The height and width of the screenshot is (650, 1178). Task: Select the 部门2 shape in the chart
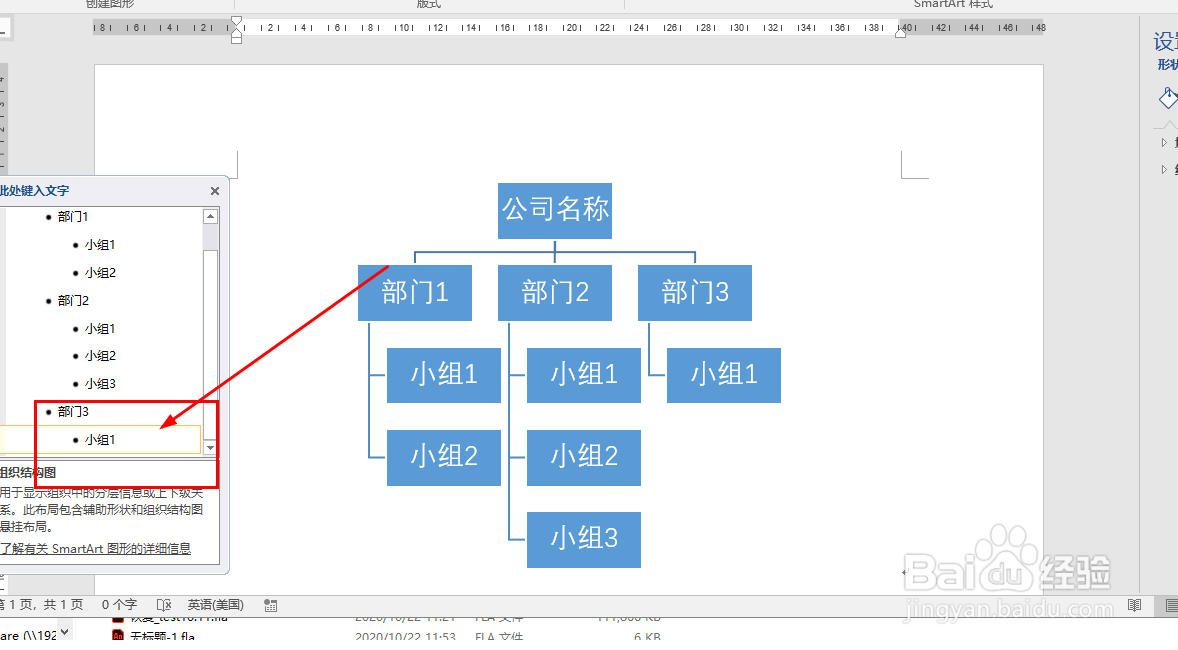[554, 292]
